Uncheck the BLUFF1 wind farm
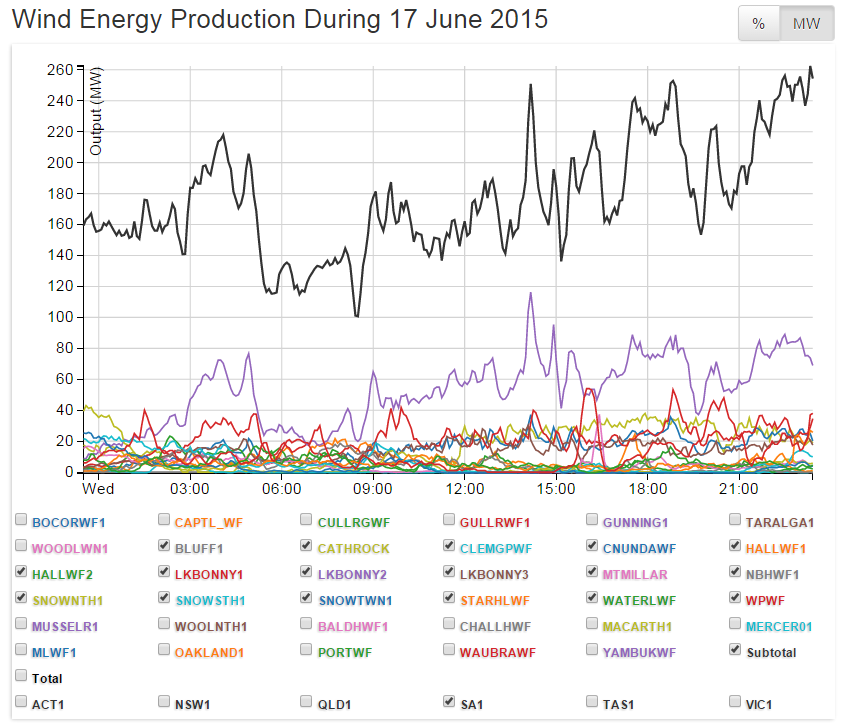844x723 pixels. click(x=165, y=547)
